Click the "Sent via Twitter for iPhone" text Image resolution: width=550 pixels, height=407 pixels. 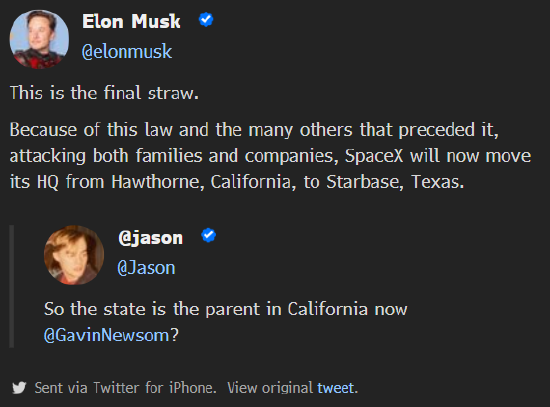click(x=123, y=388)
